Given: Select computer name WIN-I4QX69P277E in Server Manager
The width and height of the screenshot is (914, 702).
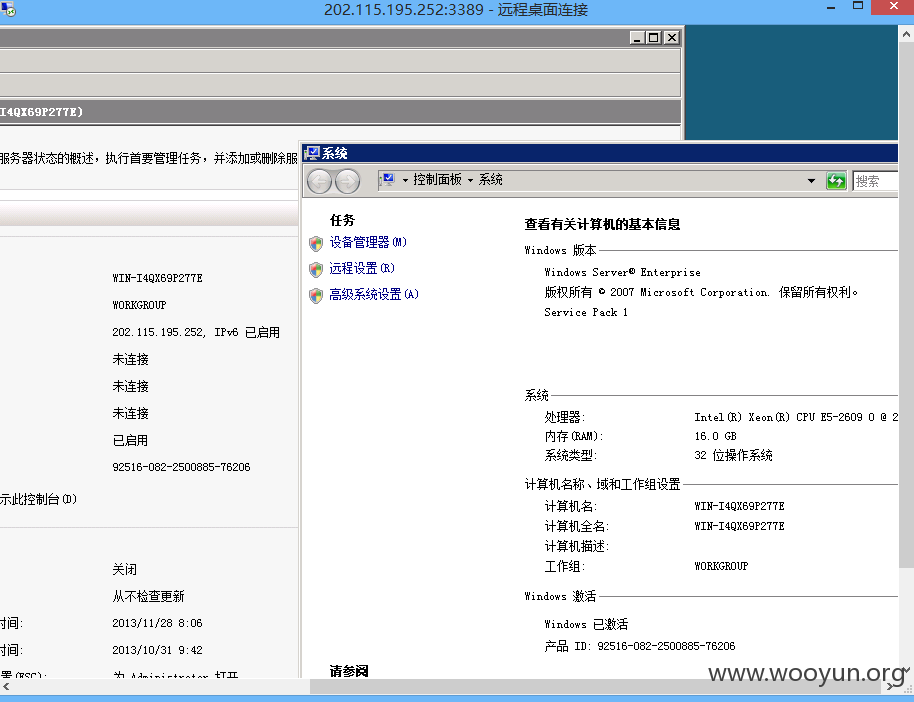Looking at the screenshot, I should point(157,278).
